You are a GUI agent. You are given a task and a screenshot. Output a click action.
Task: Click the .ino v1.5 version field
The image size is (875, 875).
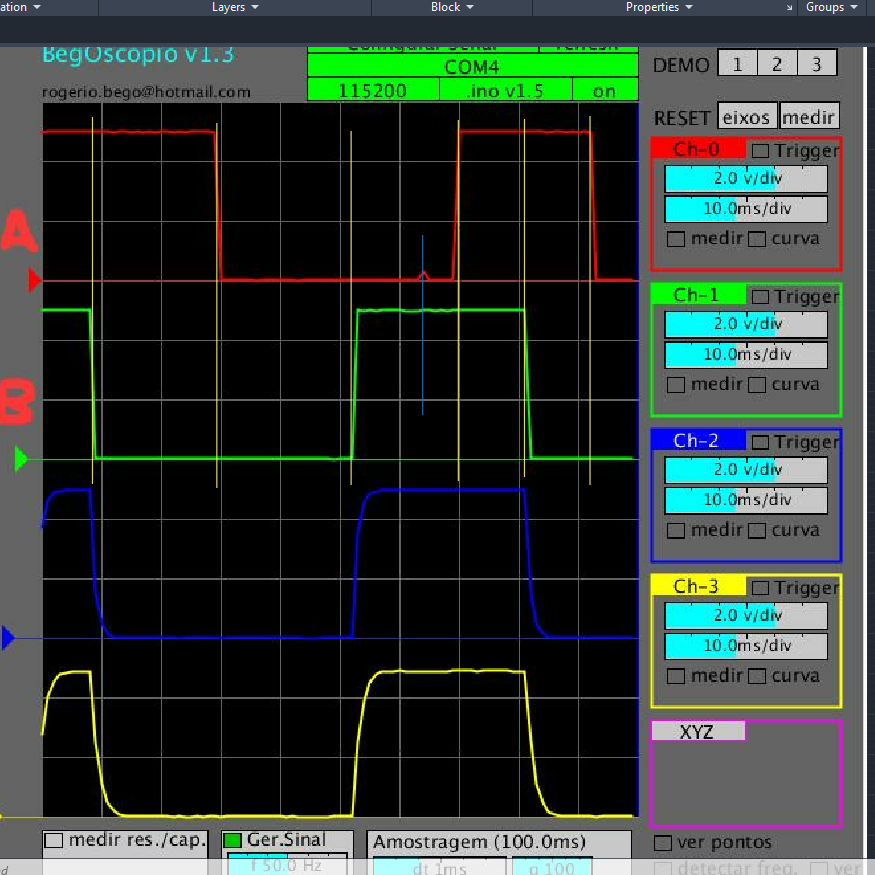coord(506,90)
